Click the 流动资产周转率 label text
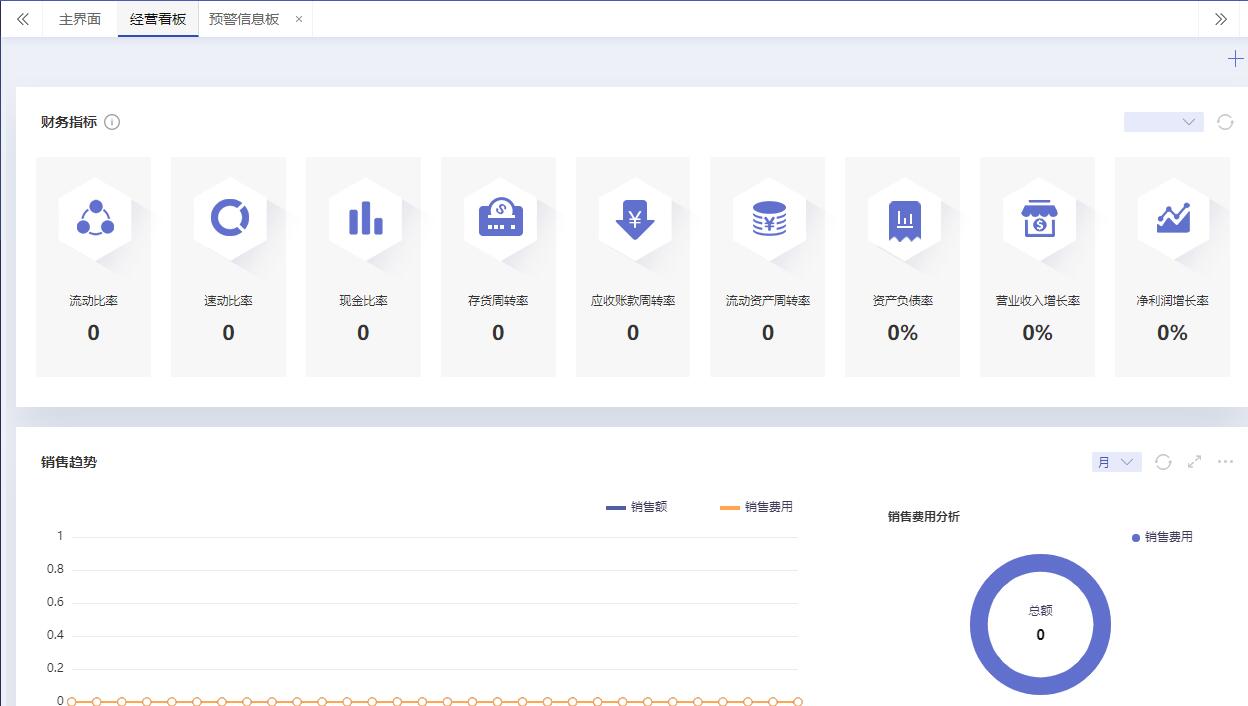Image resolution: width=1248 pixels, height=706 pixels. coord(768,301)
